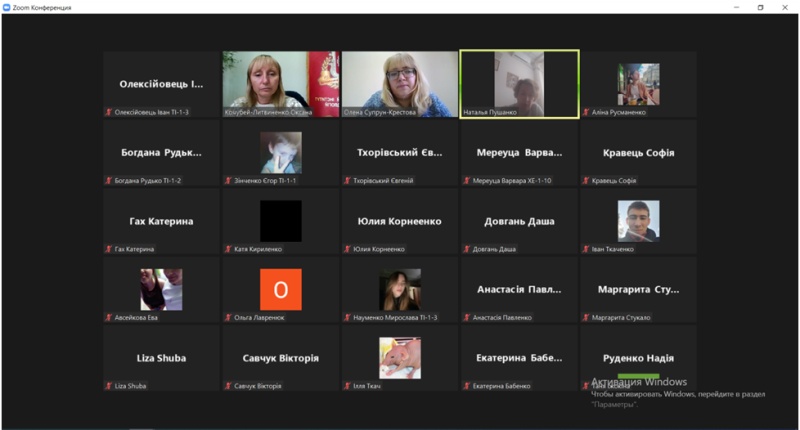800x430 pixels.
Task: Select Ольга Лавренюк's orange avatar
Action: (280, 289)
